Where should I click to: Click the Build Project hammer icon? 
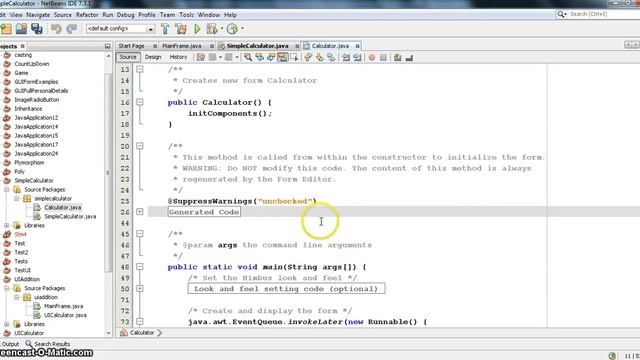tap(165, 29)
